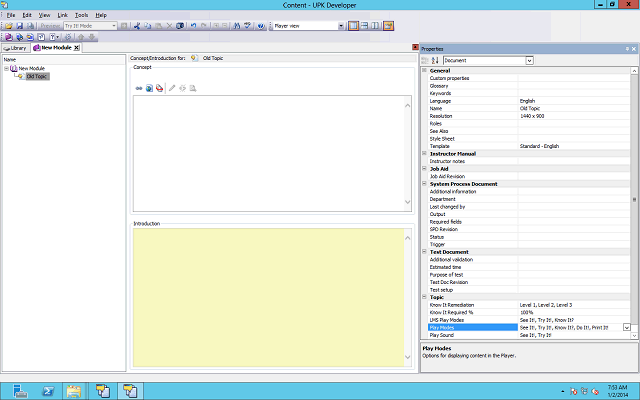Collapse the General properties section

click(424, 71)
